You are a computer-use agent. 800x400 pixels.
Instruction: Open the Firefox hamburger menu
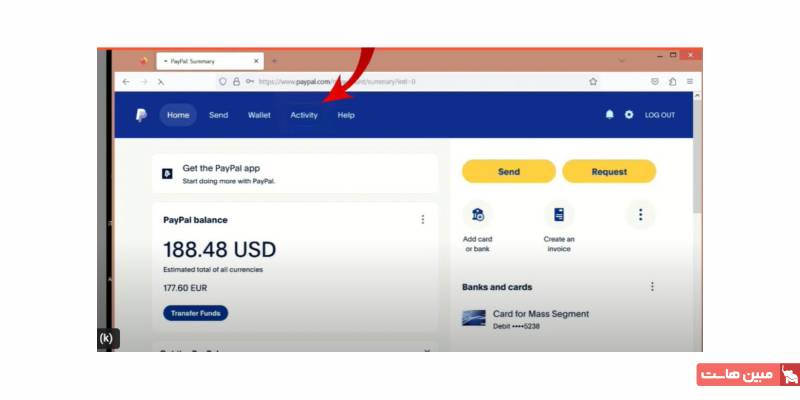click(x=690, y=82)
